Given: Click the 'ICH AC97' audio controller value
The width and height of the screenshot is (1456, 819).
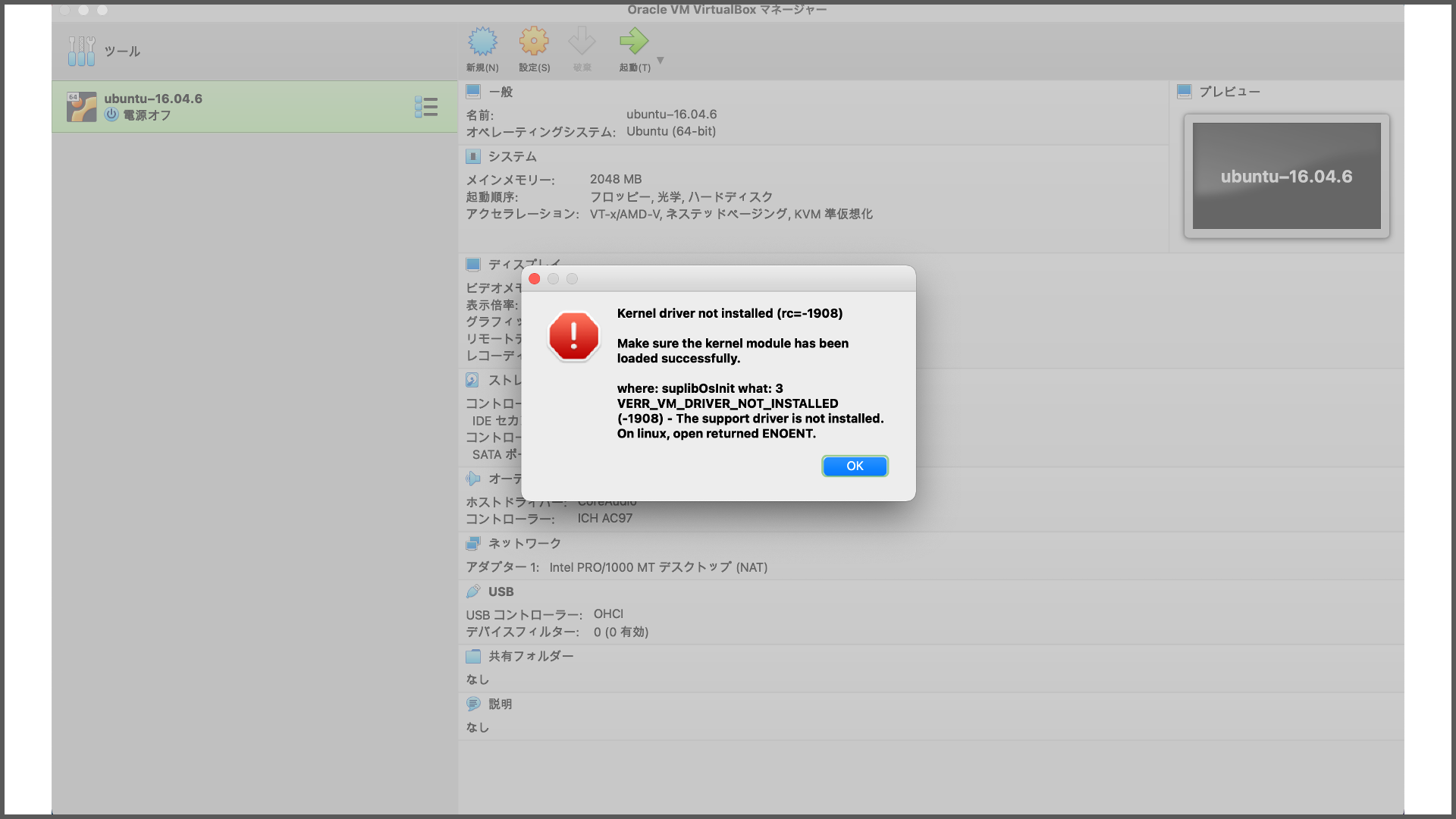Looking at the screenshot, I should 605,518.
